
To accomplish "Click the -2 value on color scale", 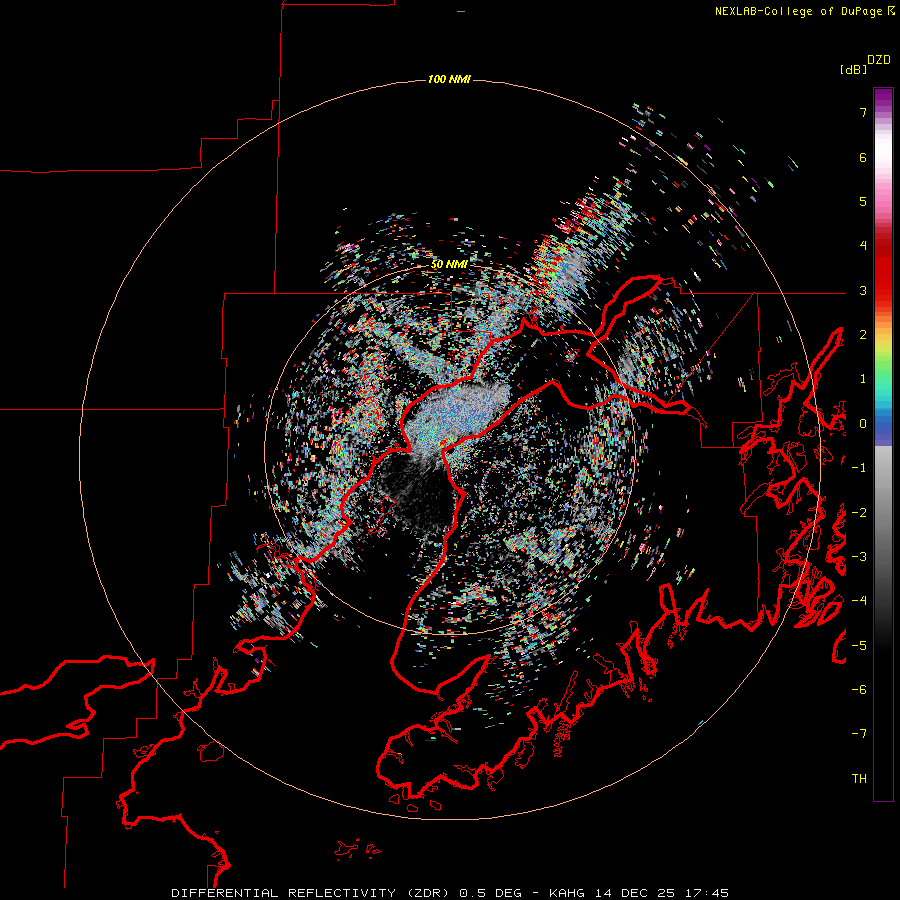I will tap(859, 513).
